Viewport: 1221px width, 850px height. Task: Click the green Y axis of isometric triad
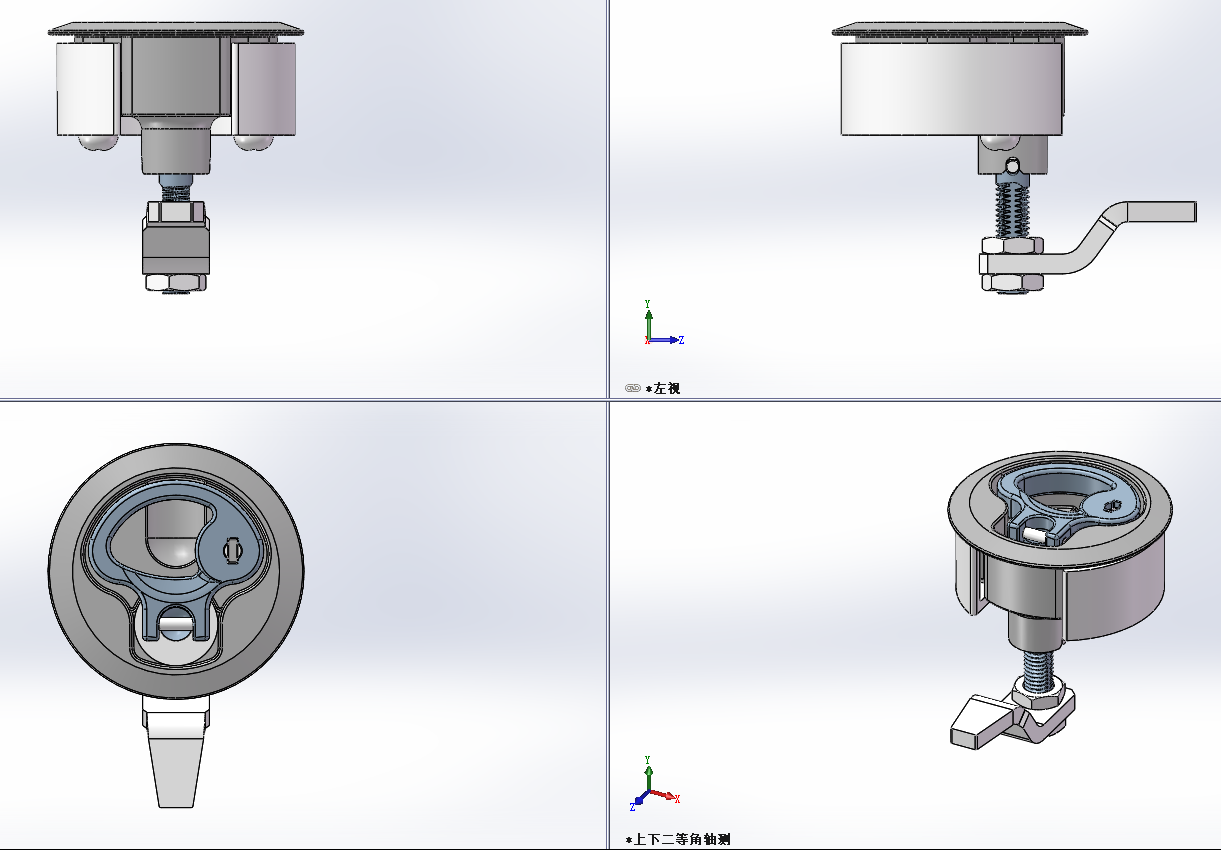[649, 773]
